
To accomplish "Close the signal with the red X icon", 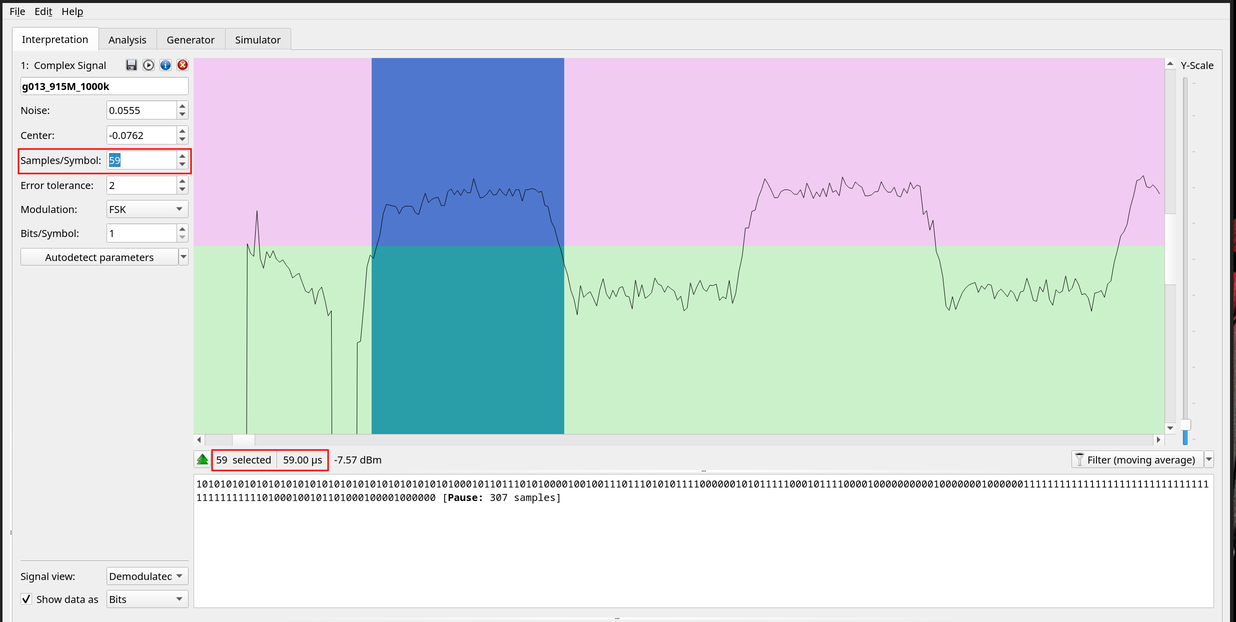I will click(x=182, y=65).
